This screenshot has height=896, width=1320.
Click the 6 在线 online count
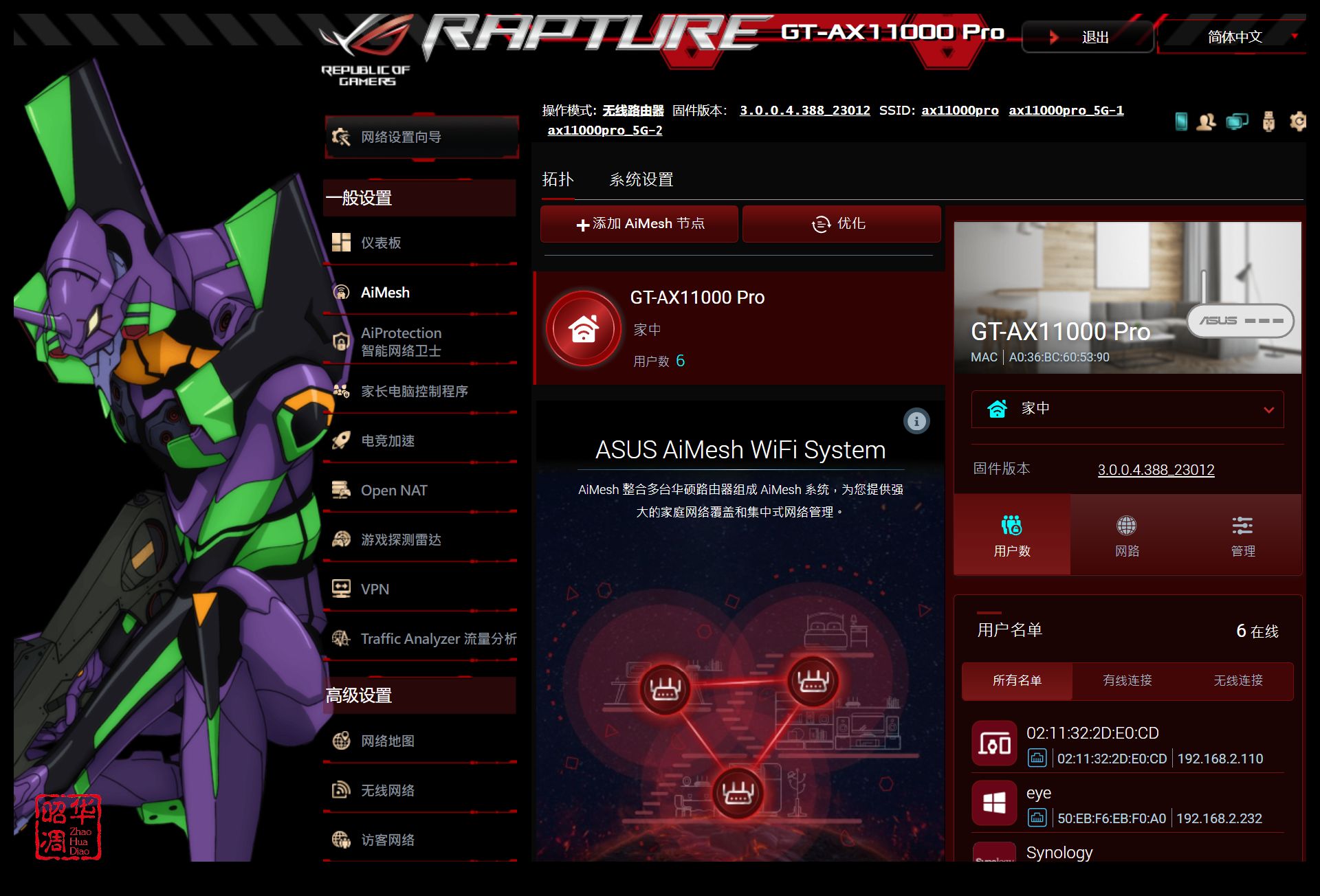(x=1257, y=631)
